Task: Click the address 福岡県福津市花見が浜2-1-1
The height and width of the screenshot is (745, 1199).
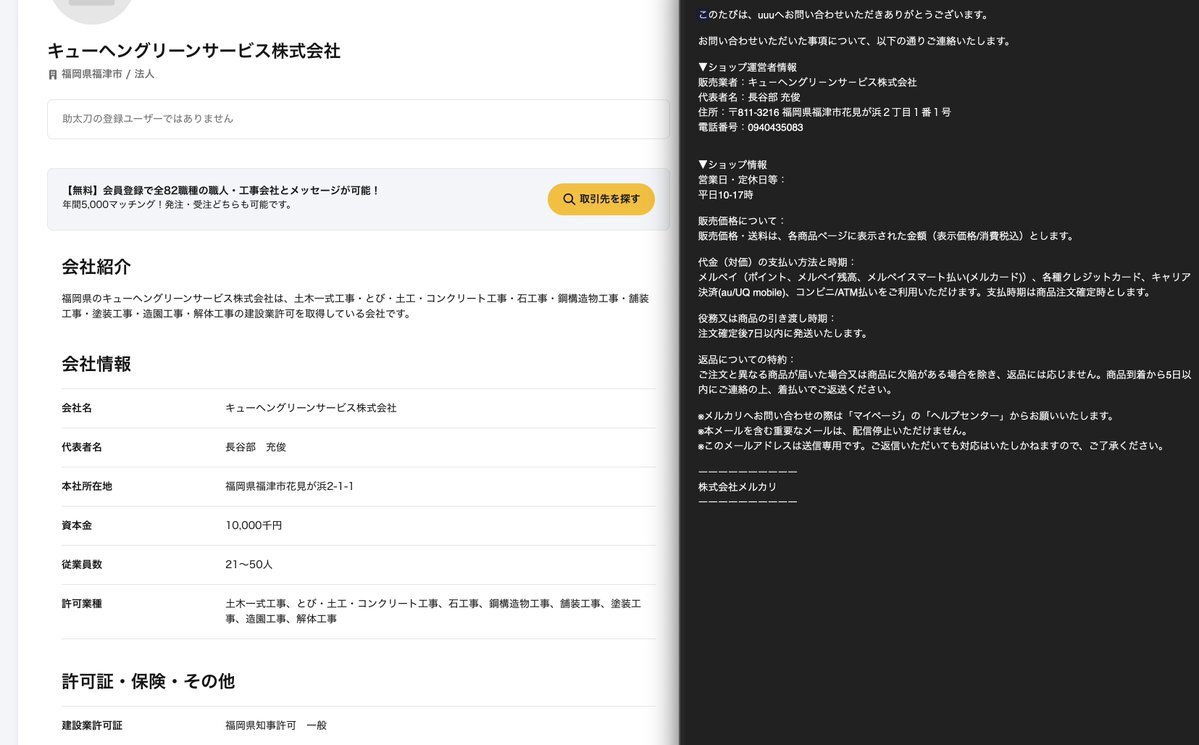Action: [x=289, y=486]
